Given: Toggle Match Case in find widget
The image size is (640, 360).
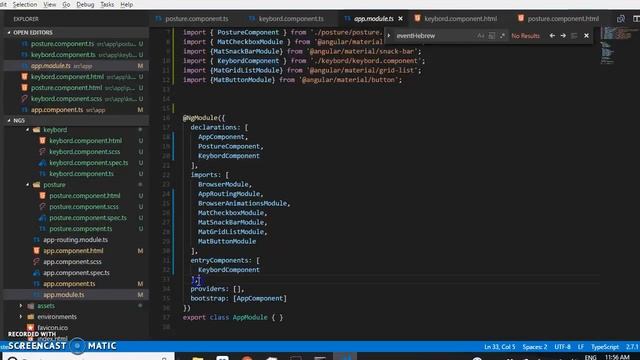Looking at the screenshot, I should 480,36.
